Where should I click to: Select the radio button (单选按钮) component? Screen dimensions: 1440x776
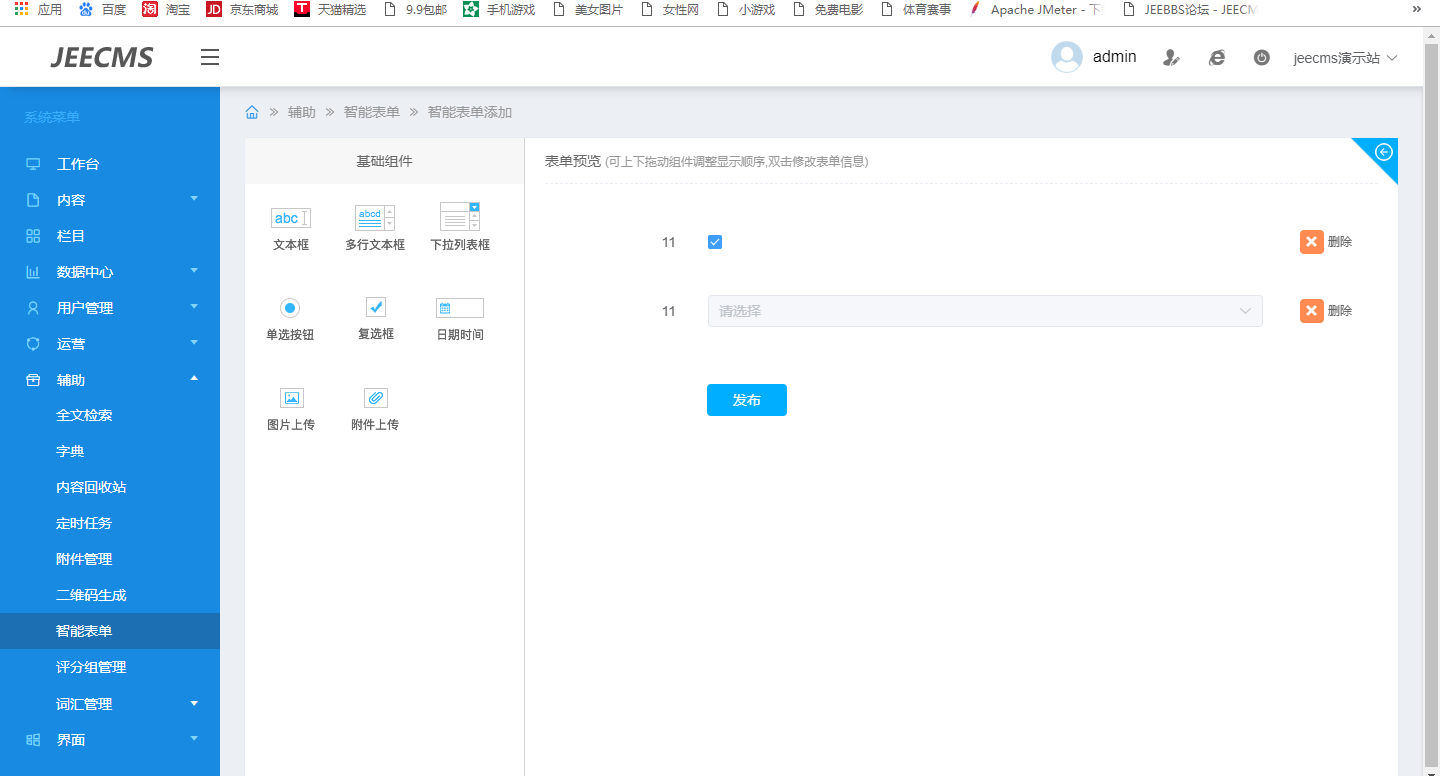coord(290,308)
